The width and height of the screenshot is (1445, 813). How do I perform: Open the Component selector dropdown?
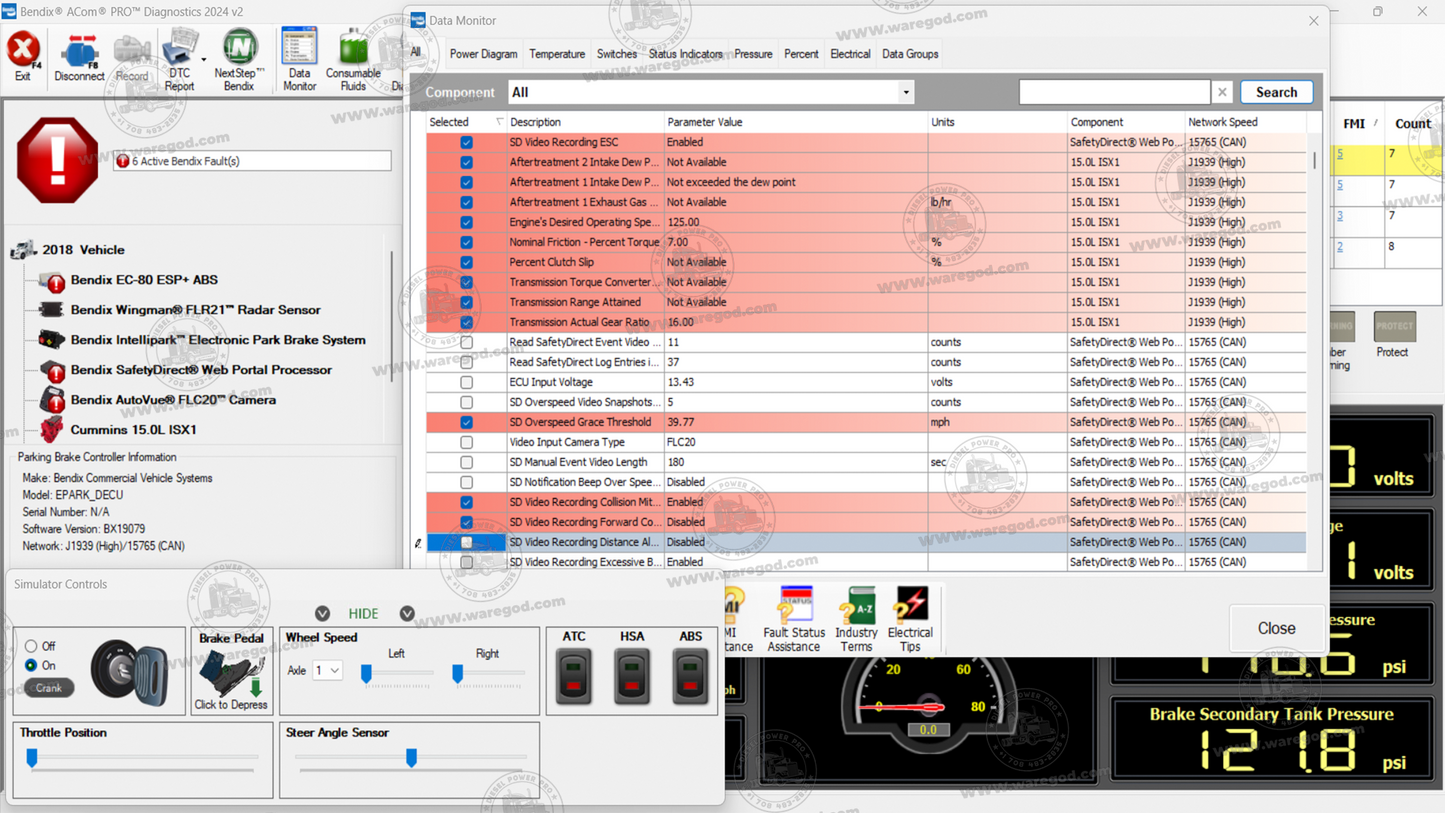906,91
